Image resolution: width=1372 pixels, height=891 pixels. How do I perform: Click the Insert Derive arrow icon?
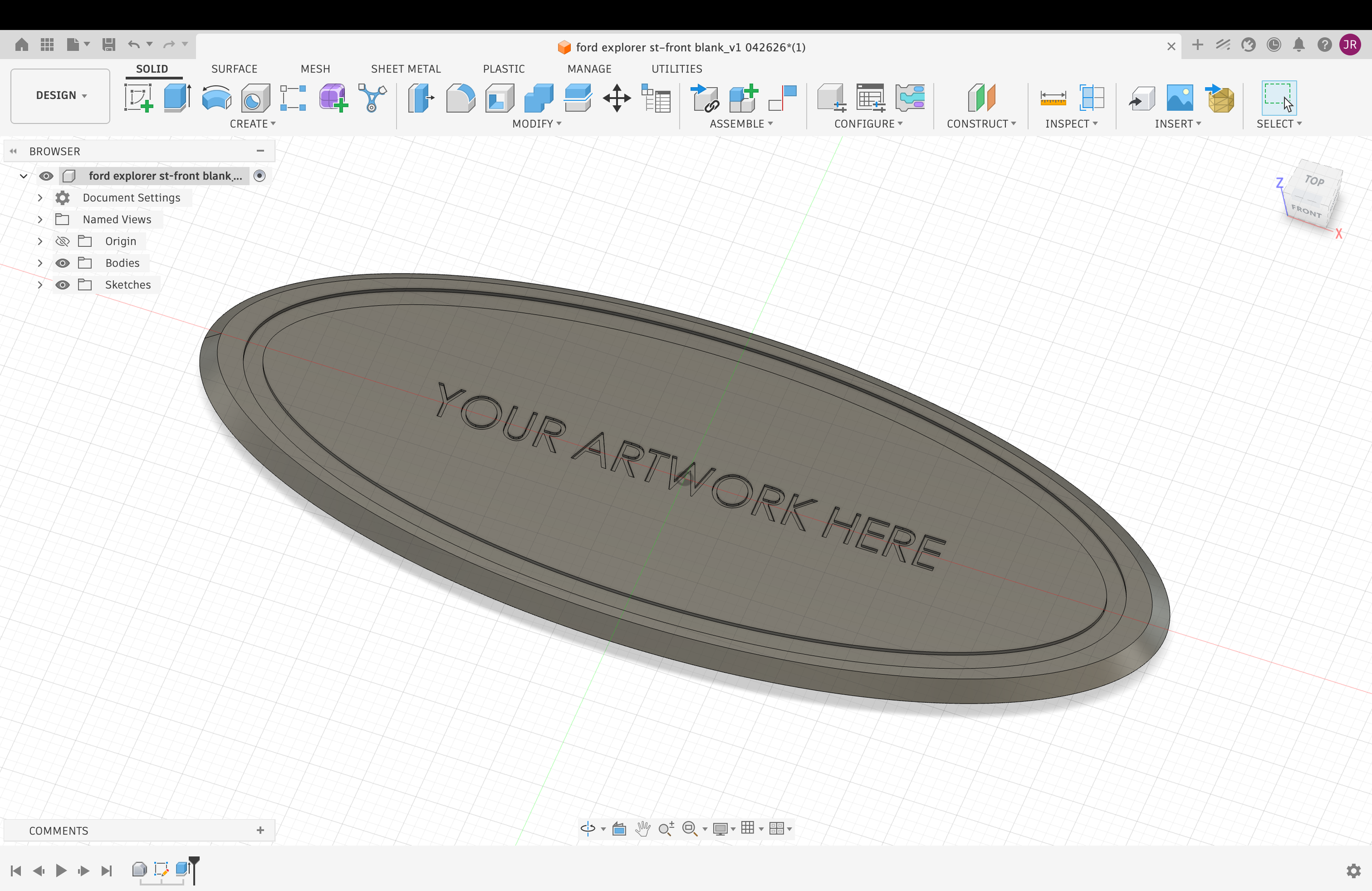1142,99
